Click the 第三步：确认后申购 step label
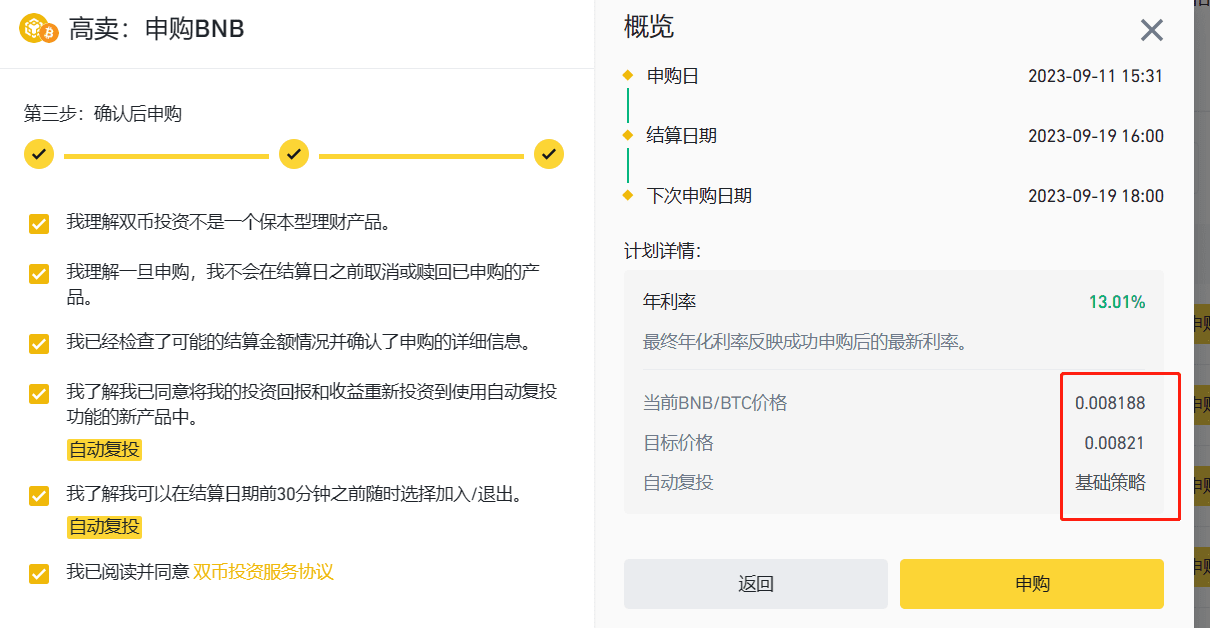 coord(103,114)
